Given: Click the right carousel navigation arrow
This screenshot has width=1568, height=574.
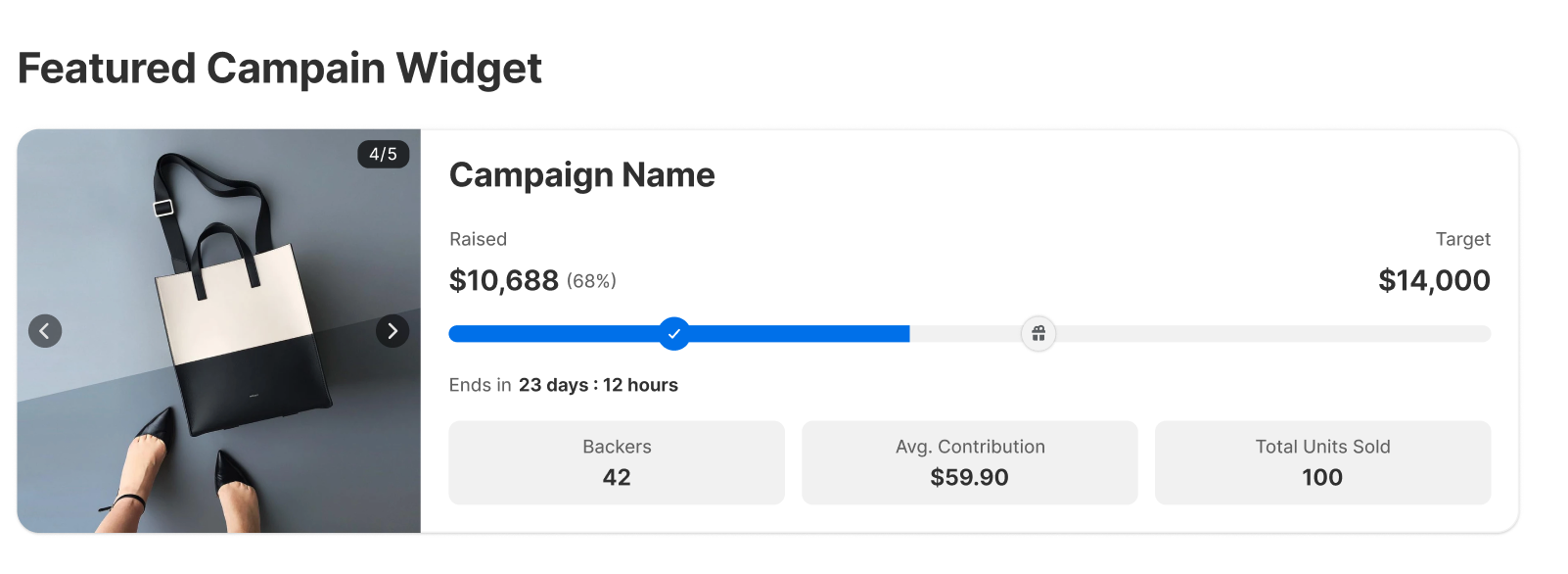Looking at the screenshot, I should 392,331.
